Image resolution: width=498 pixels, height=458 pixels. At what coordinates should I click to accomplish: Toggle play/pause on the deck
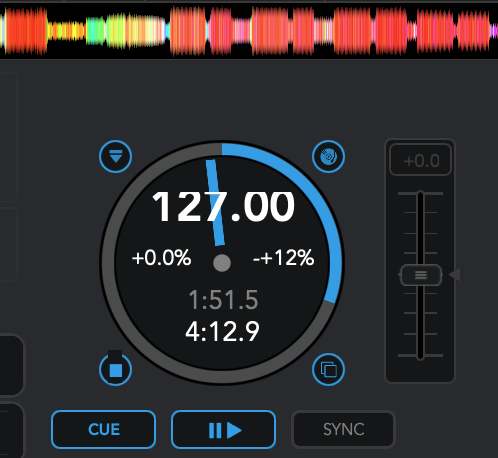223,429
